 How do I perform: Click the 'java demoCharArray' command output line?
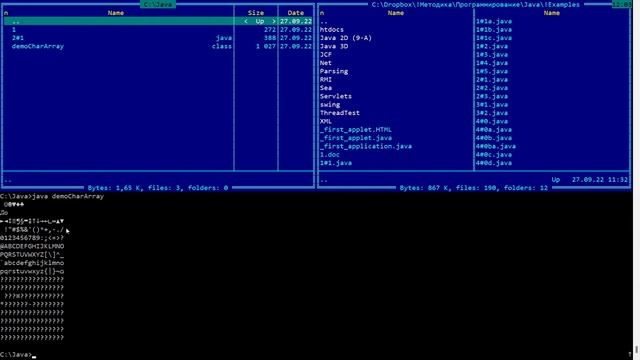tap(52, 196)
